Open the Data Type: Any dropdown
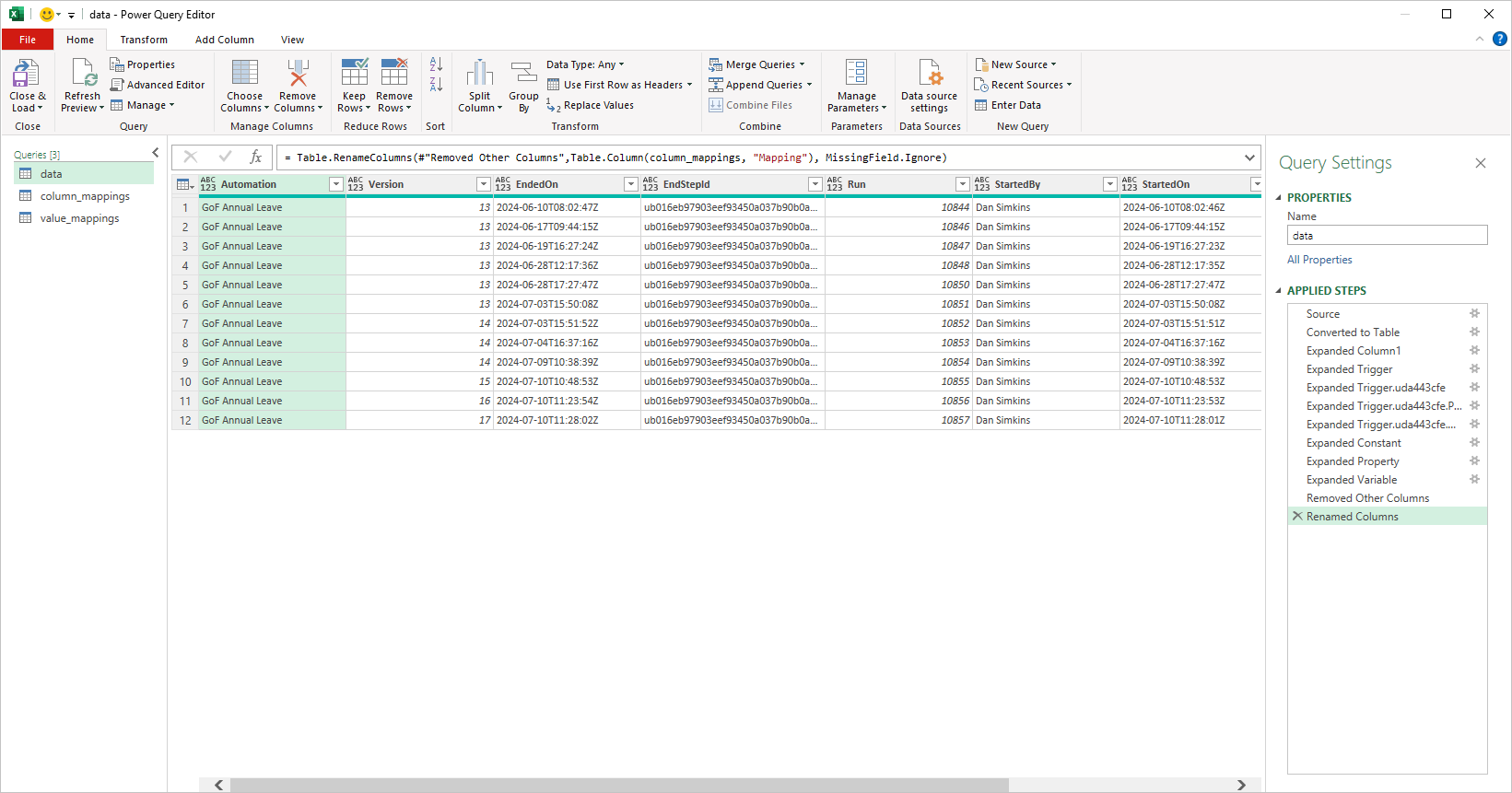 point(585,64)
